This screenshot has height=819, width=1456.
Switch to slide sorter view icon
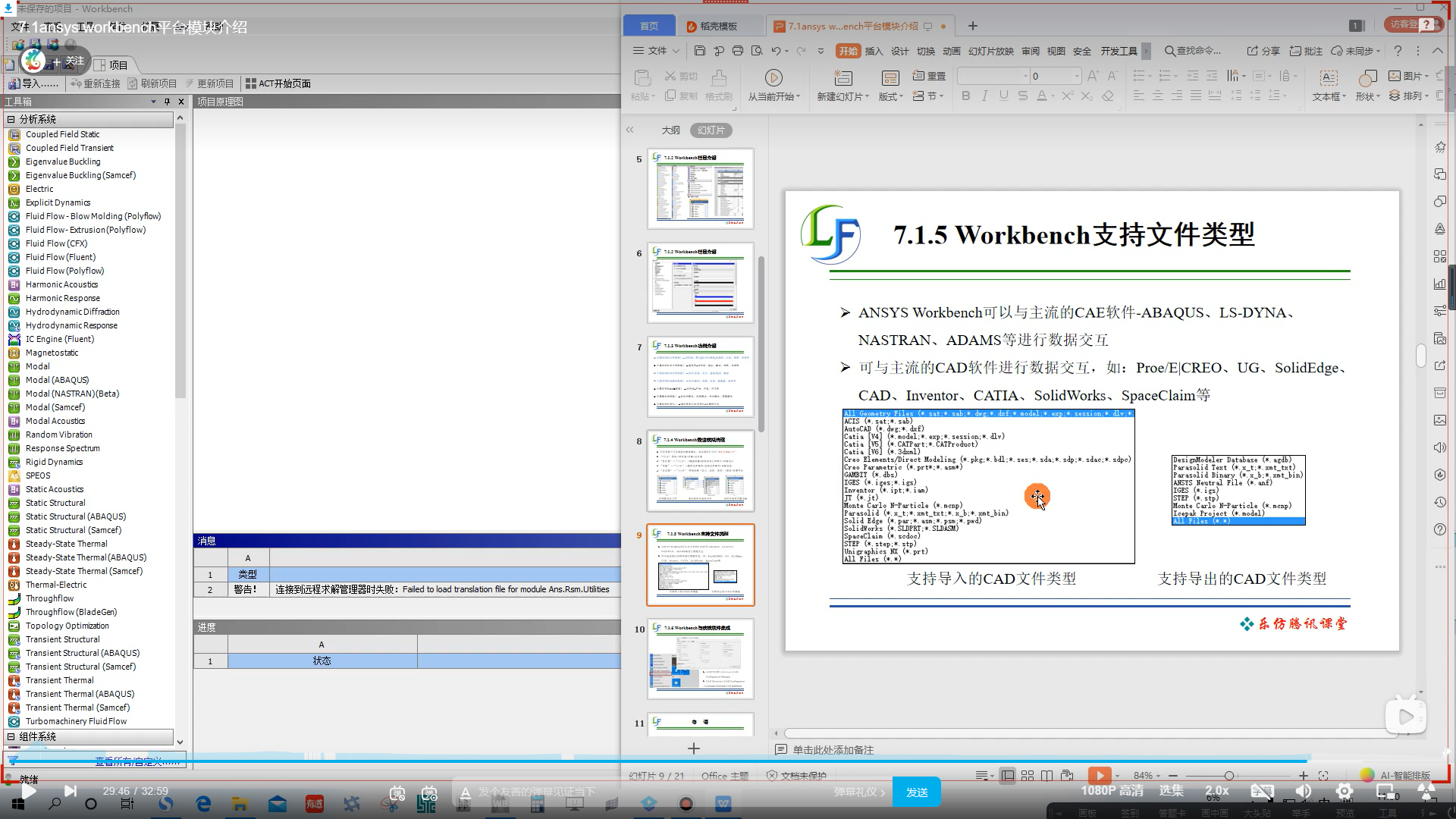1028,775
